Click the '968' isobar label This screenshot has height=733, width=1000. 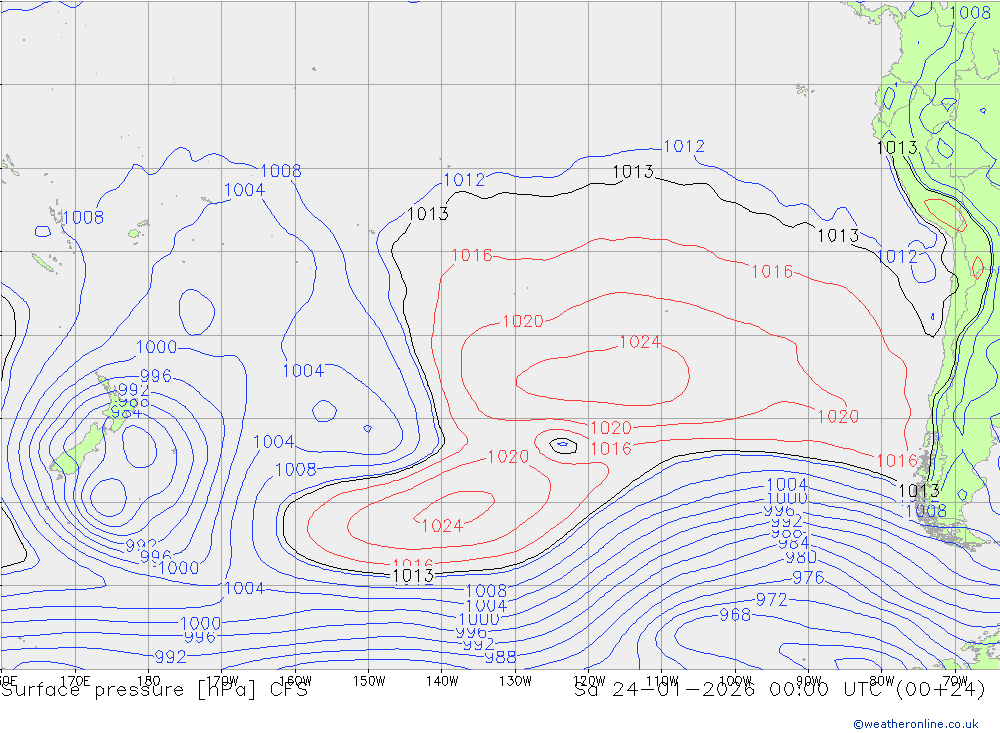(735, 615)
